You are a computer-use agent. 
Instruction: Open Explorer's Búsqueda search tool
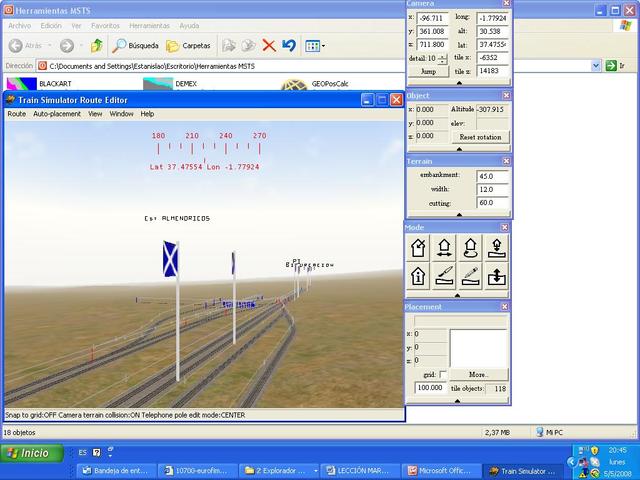click(135, 45)
